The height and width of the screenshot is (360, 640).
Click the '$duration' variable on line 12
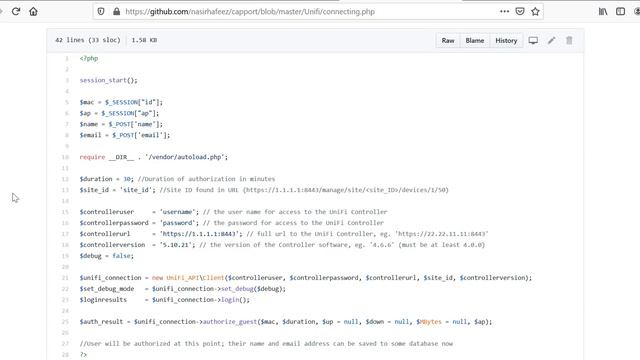96,179
